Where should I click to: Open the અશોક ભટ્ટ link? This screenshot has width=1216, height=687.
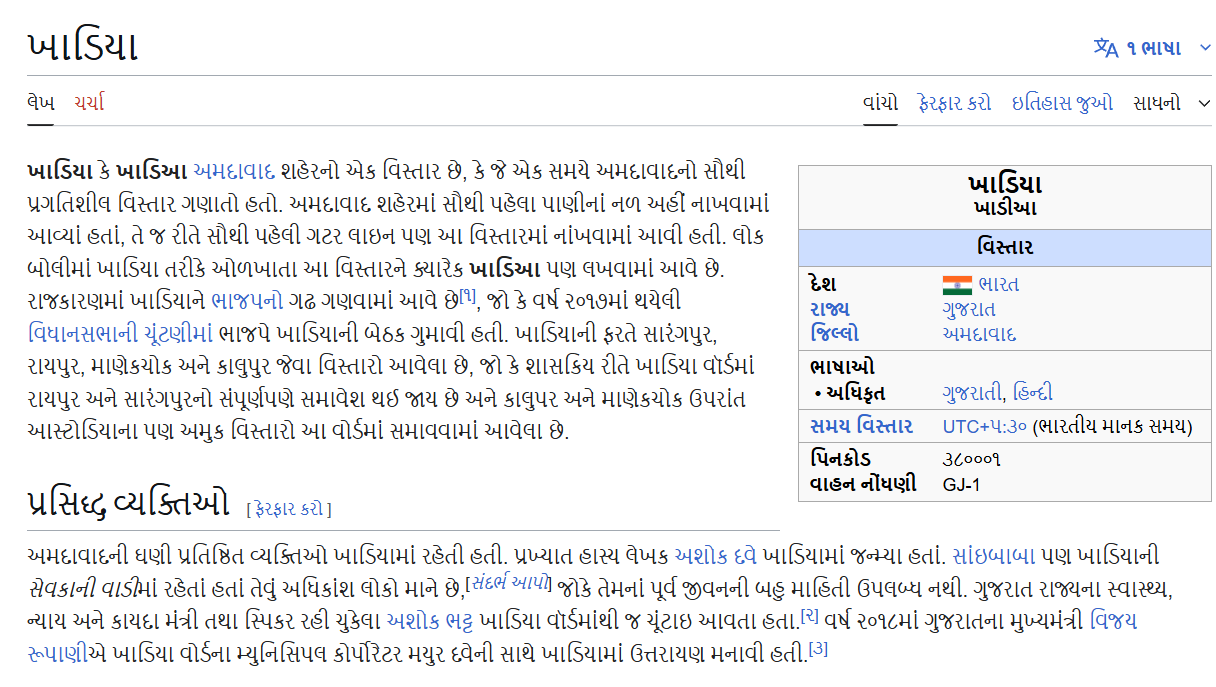click(x=430, y=621)
